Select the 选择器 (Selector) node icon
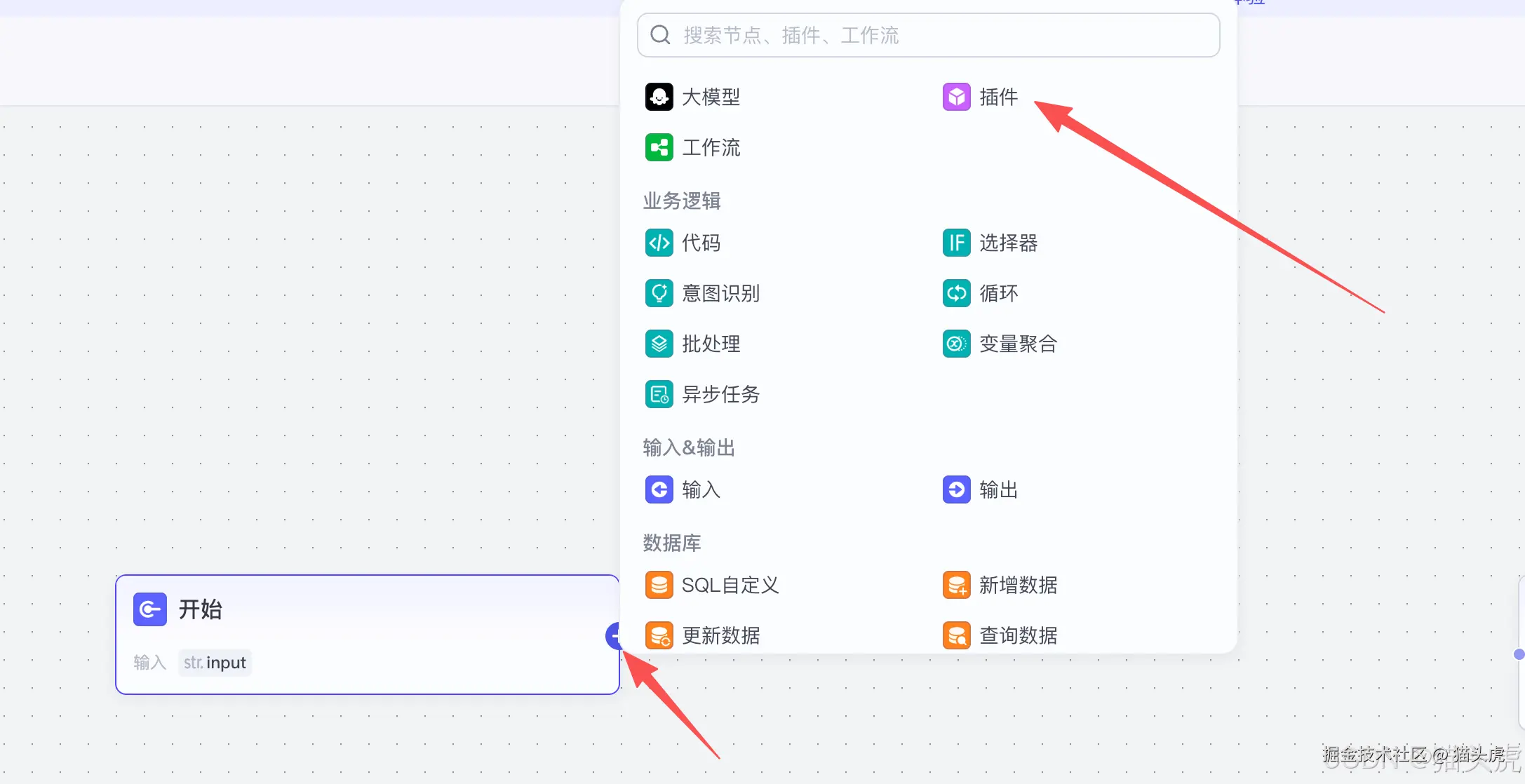This screenshot has height=784, width=1525. (955, 242)
